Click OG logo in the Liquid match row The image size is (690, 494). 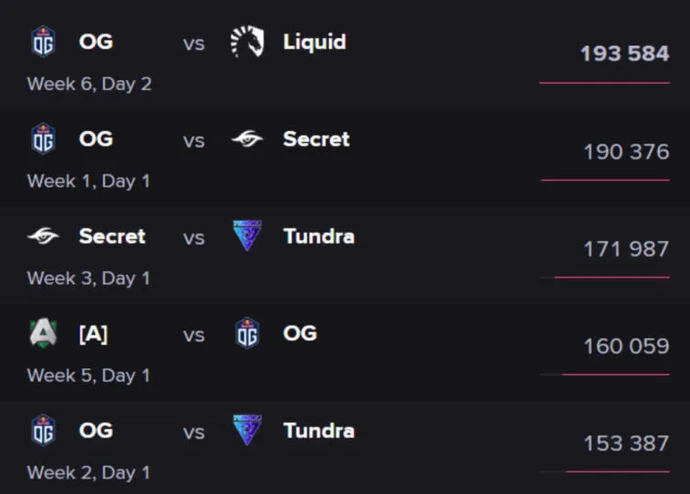click(43, 43)
